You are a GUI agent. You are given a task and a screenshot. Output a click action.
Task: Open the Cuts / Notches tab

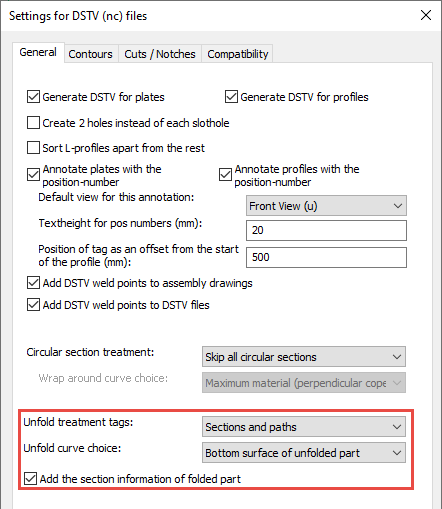coord(160,54)
